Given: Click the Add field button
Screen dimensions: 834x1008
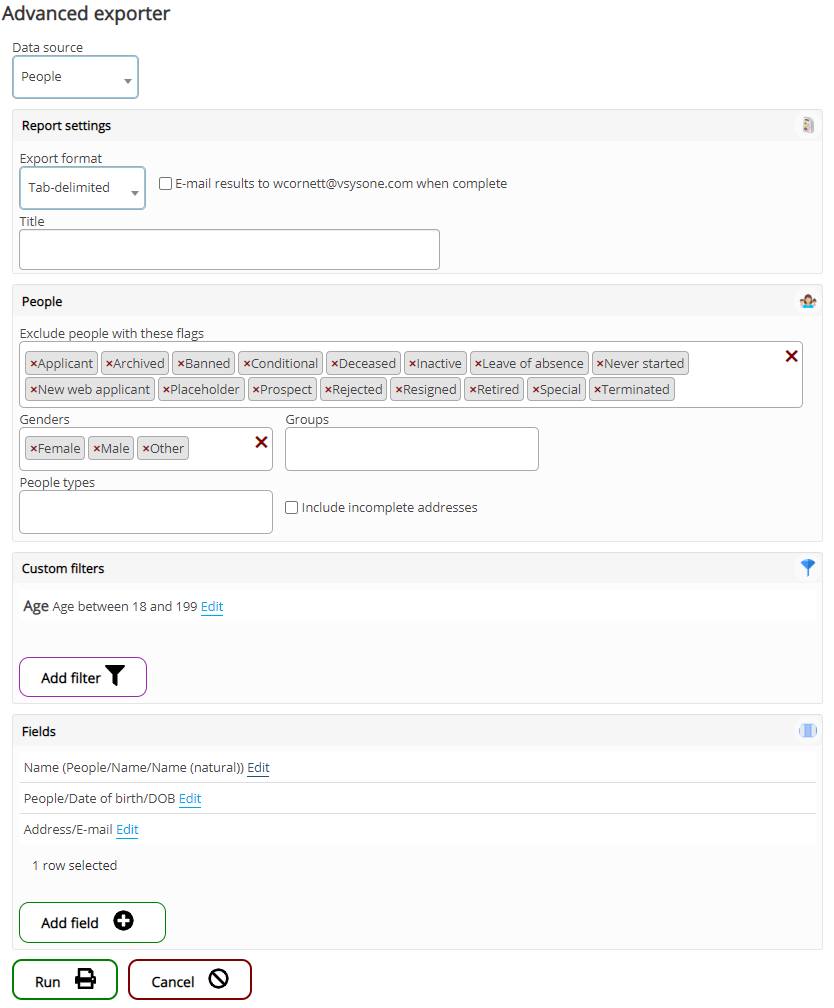Looking at the screenshot, I should pos(92,922).
